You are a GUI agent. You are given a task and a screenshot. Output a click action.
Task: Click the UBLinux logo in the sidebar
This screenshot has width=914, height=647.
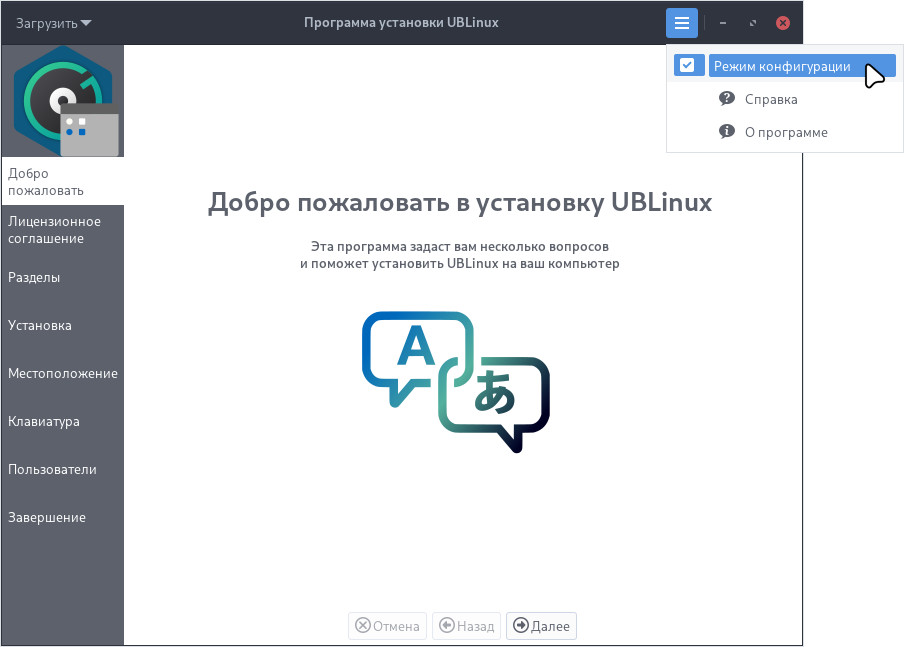click(x=62, y=99)
